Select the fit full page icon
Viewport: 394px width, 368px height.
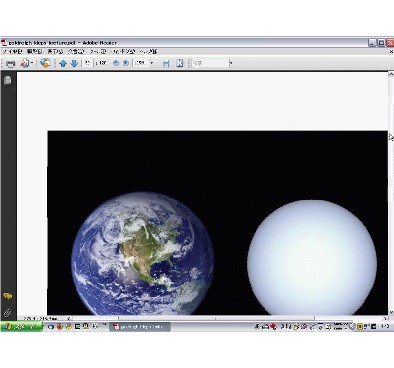coord(180,63)
